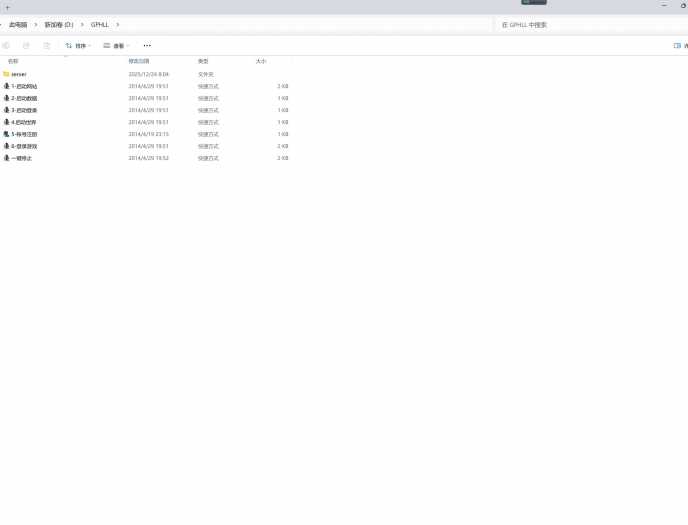Sort by 大小 column header
This screenshot has width=688, height=525.
(x=261, y=61)
